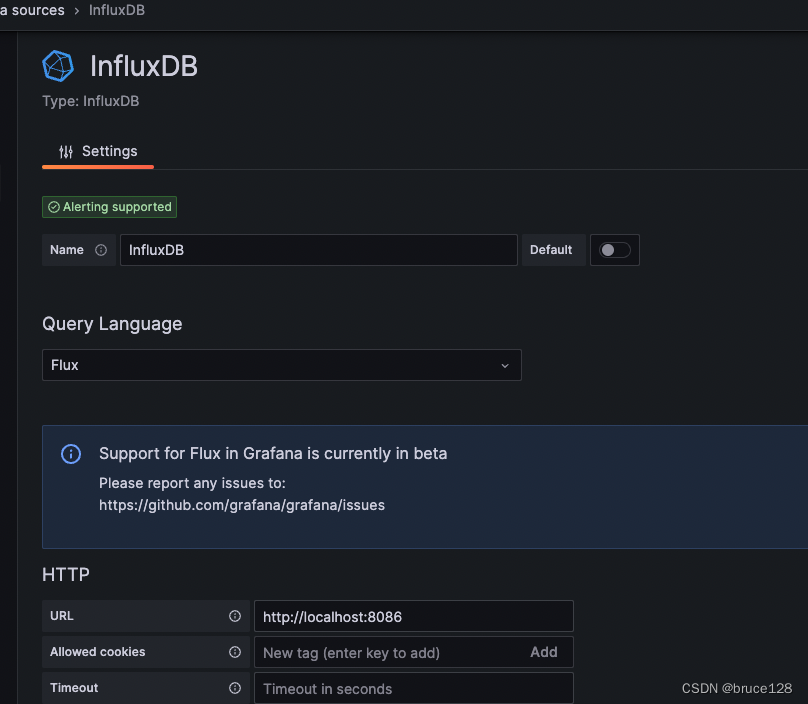Click the Alerting supported badge
808x704 pixels.
(x=109, y=207)
